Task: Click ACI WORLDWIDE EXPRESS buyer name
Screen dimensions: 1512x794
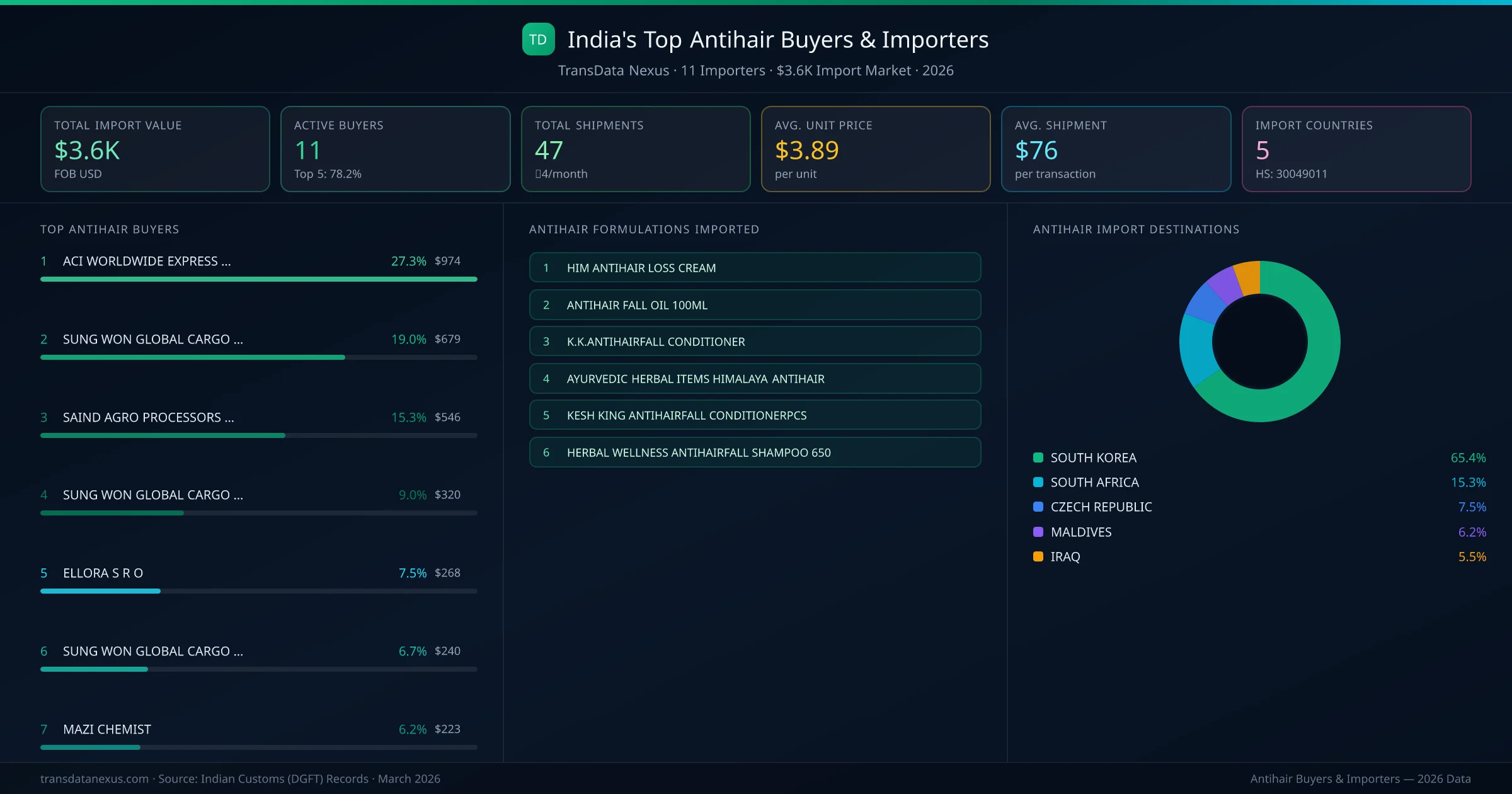Action: tap(147, 261)
